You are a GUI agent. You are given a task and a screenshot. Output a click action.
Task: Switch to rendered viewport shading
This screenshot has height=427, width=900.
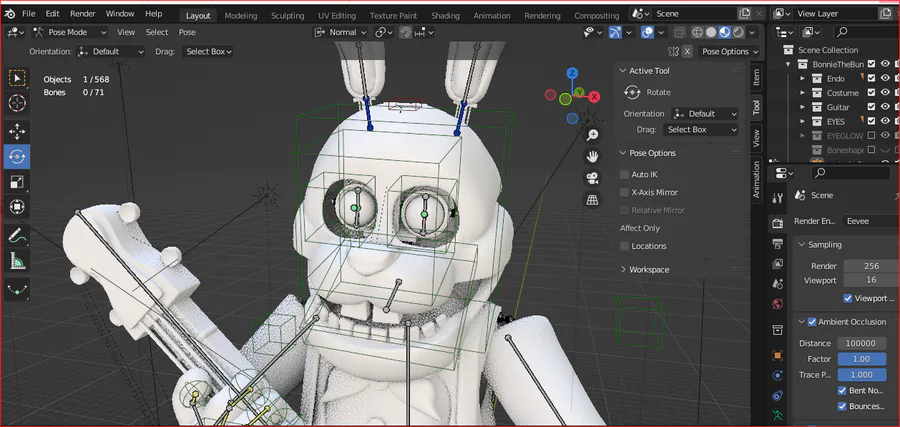739,33
